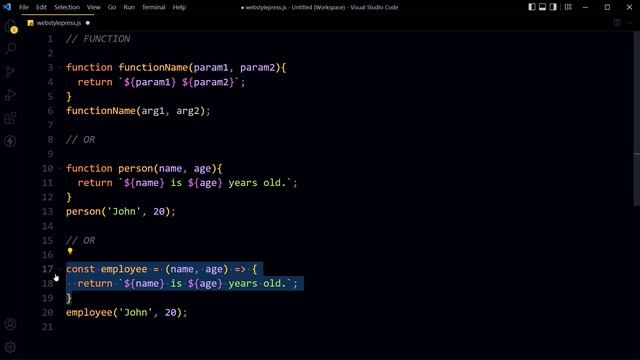The height and width of the screenshot is (360, 640).
Task: Open the Help menu
Action: click(179, 7)
